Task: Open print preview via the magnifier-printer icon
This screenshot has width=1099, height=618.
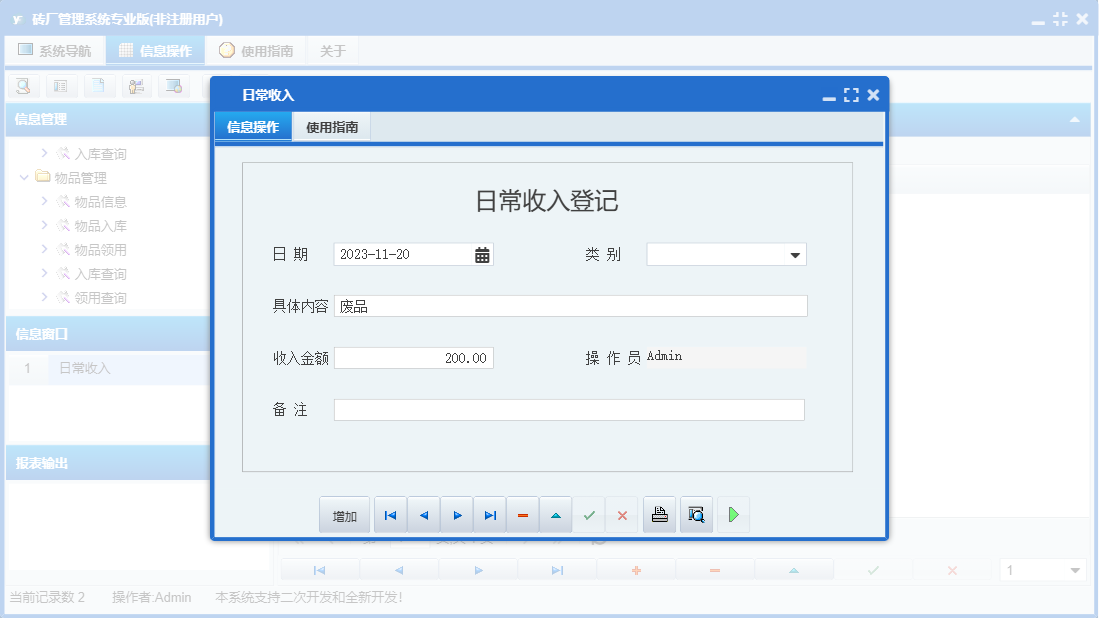Action: pos(696,514)
